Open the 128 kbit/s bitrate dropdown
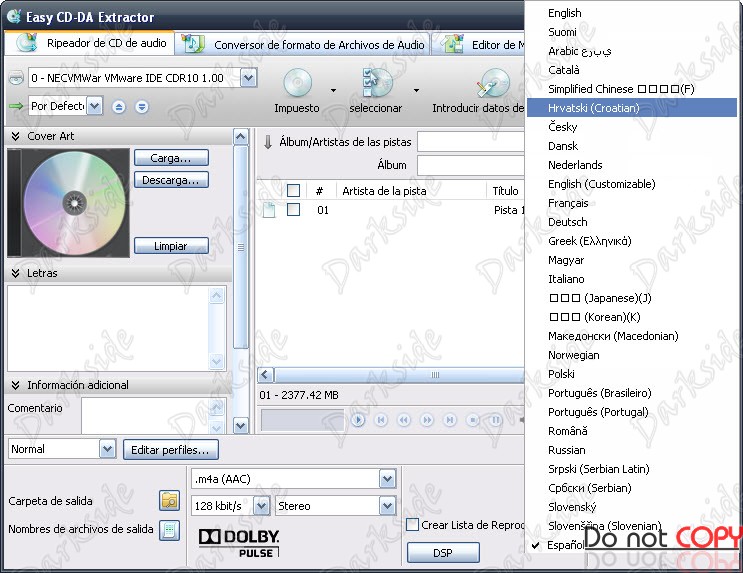Screen dimensions: 743x573 tap(261, 506)
